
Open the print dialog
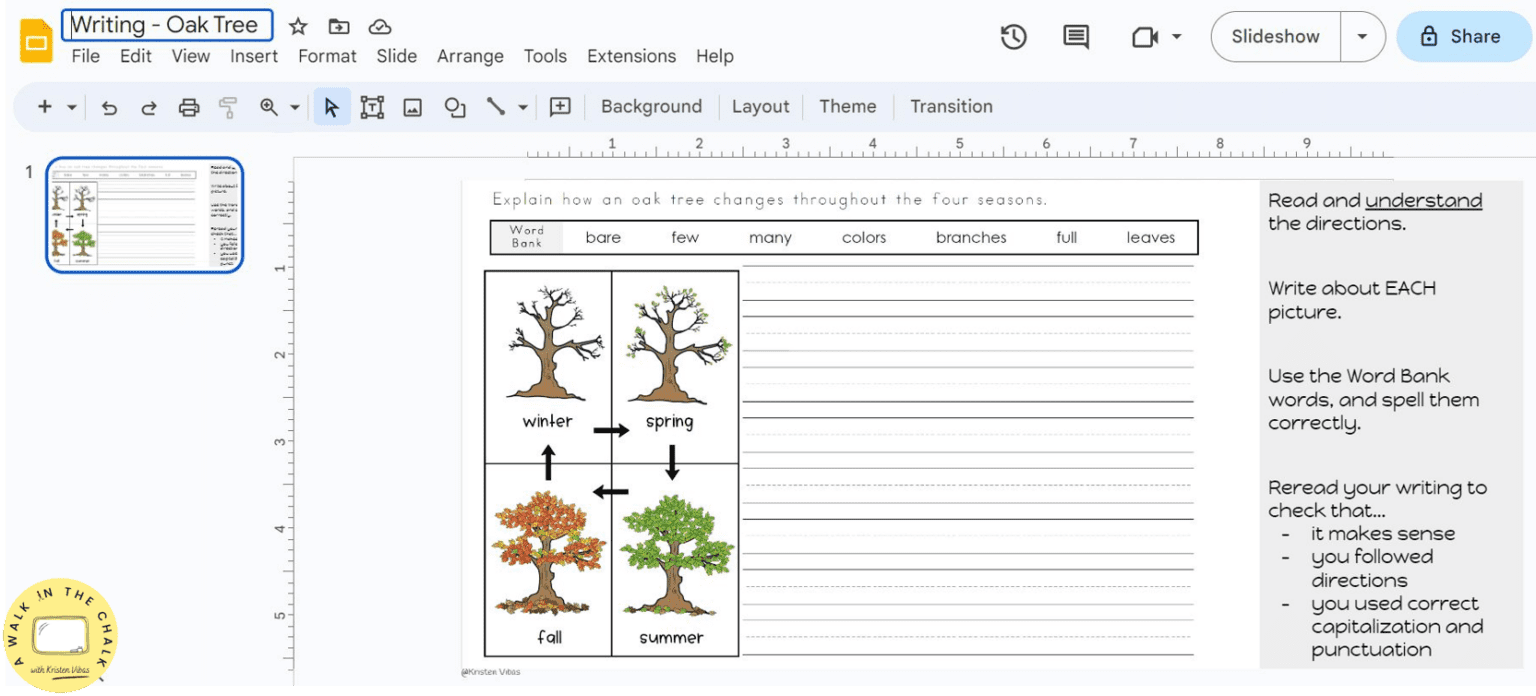tap(189, 106)
